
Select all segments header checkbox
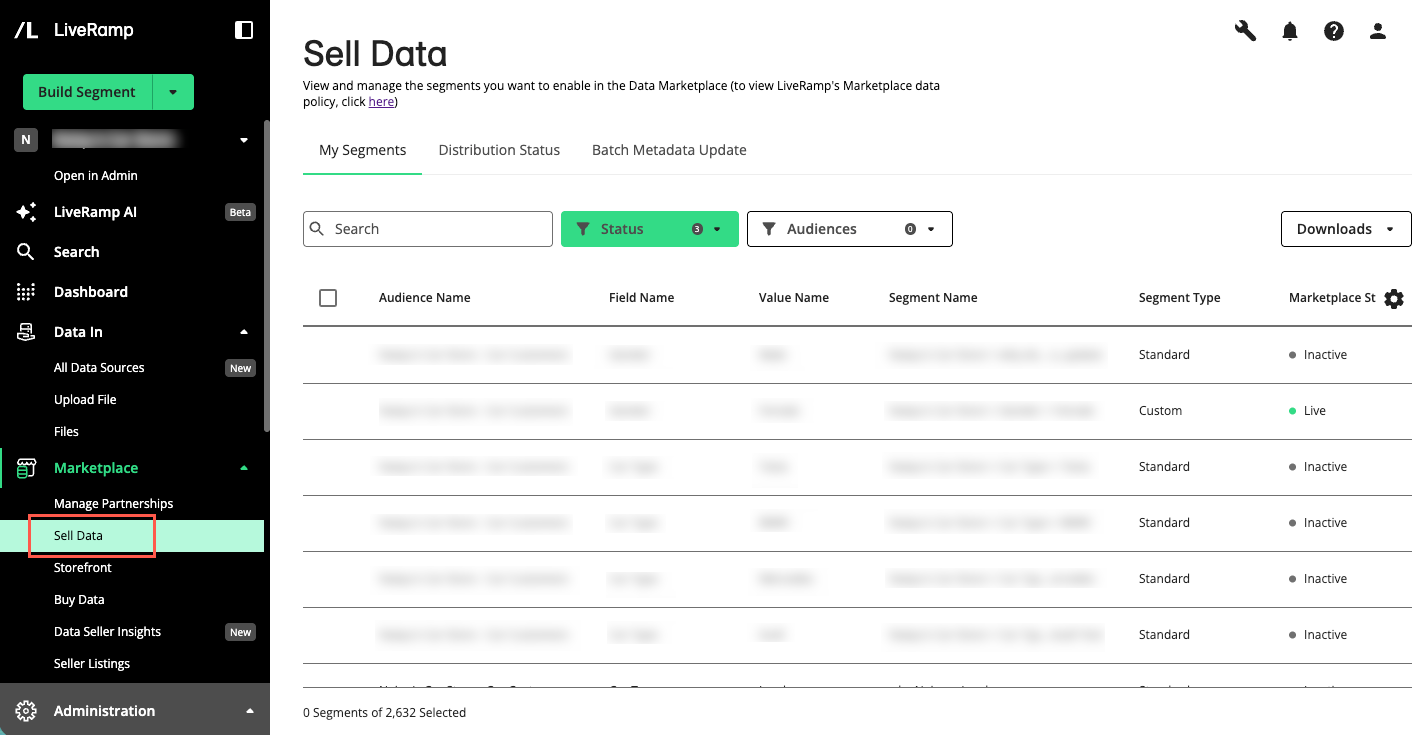pos(328,298)
